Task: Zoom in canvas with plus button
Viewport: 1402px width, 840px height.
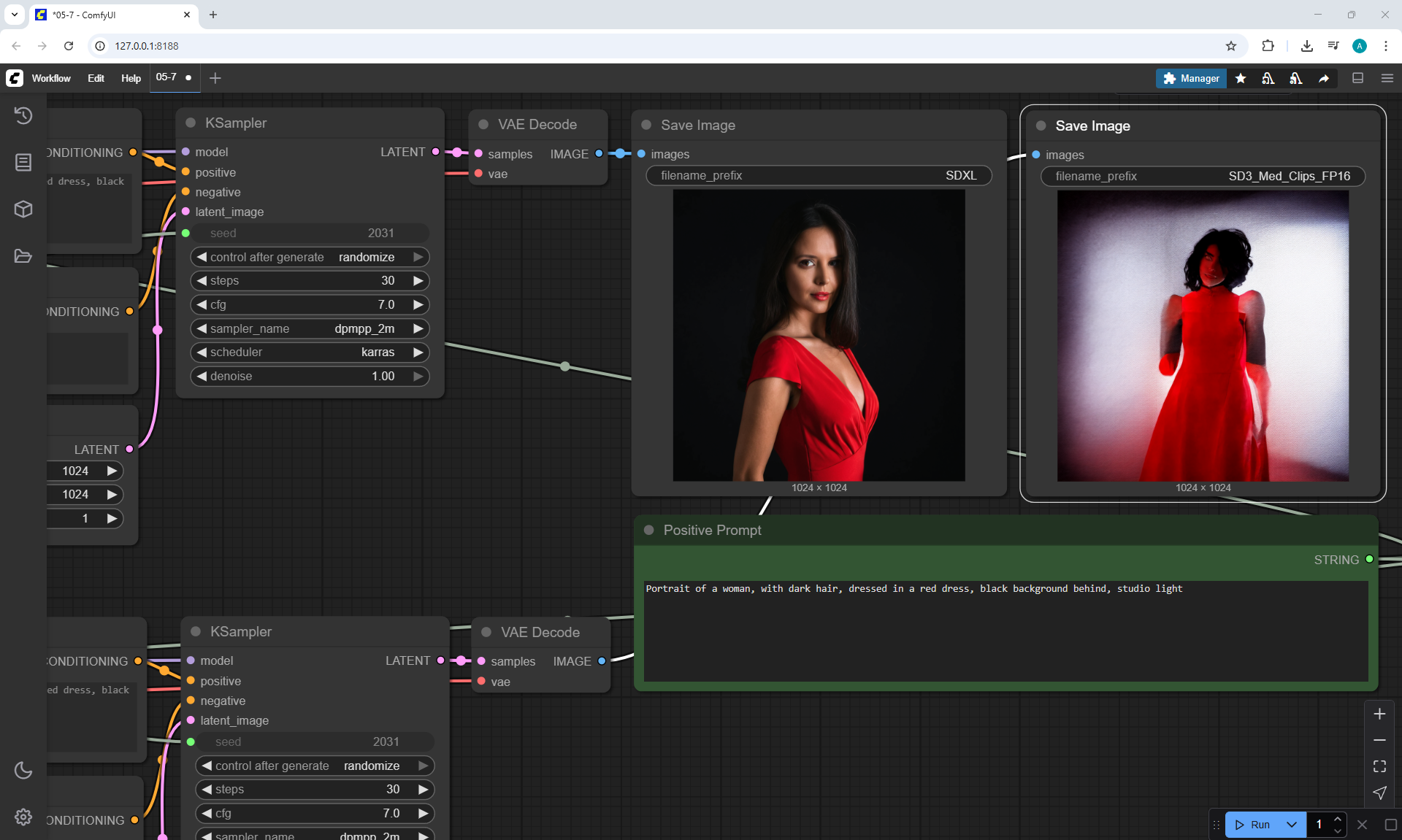Action: click(1379, 714)
